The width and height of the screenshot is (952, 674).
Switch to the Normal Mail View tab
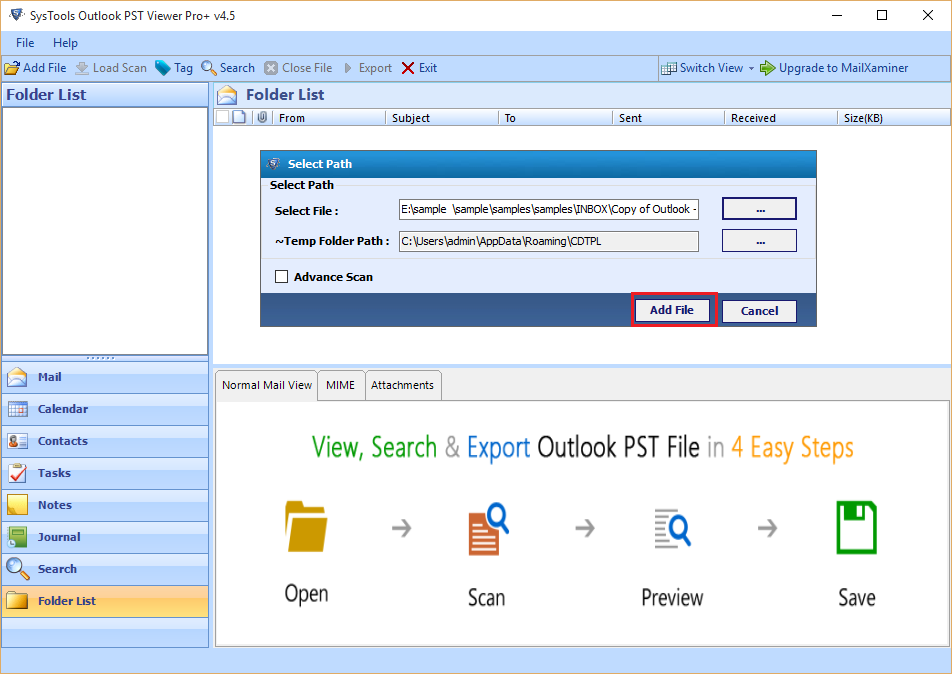[267, 385]
